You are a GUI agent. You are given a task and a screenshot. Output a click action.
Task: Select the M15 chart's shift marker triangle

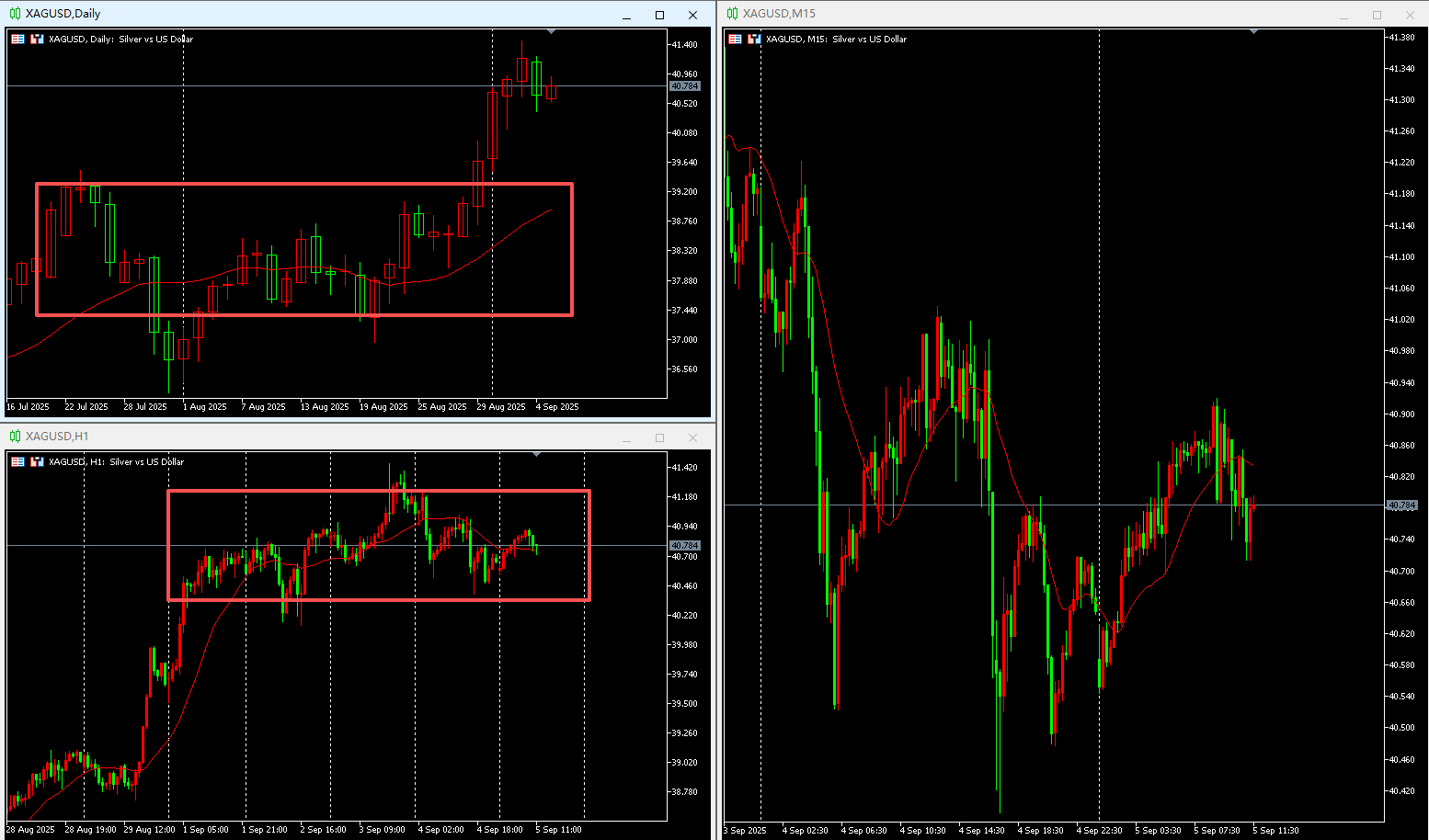click(x=1253, y=32)
